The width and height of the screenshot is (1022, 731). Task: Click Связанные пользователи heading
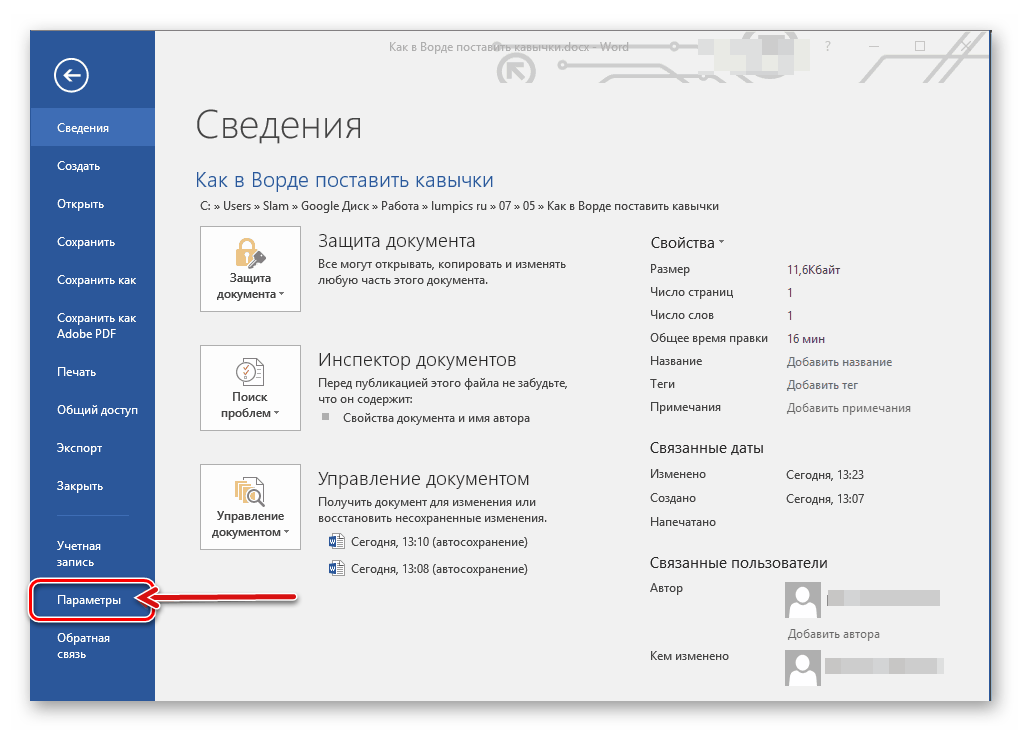pos(738,563)
